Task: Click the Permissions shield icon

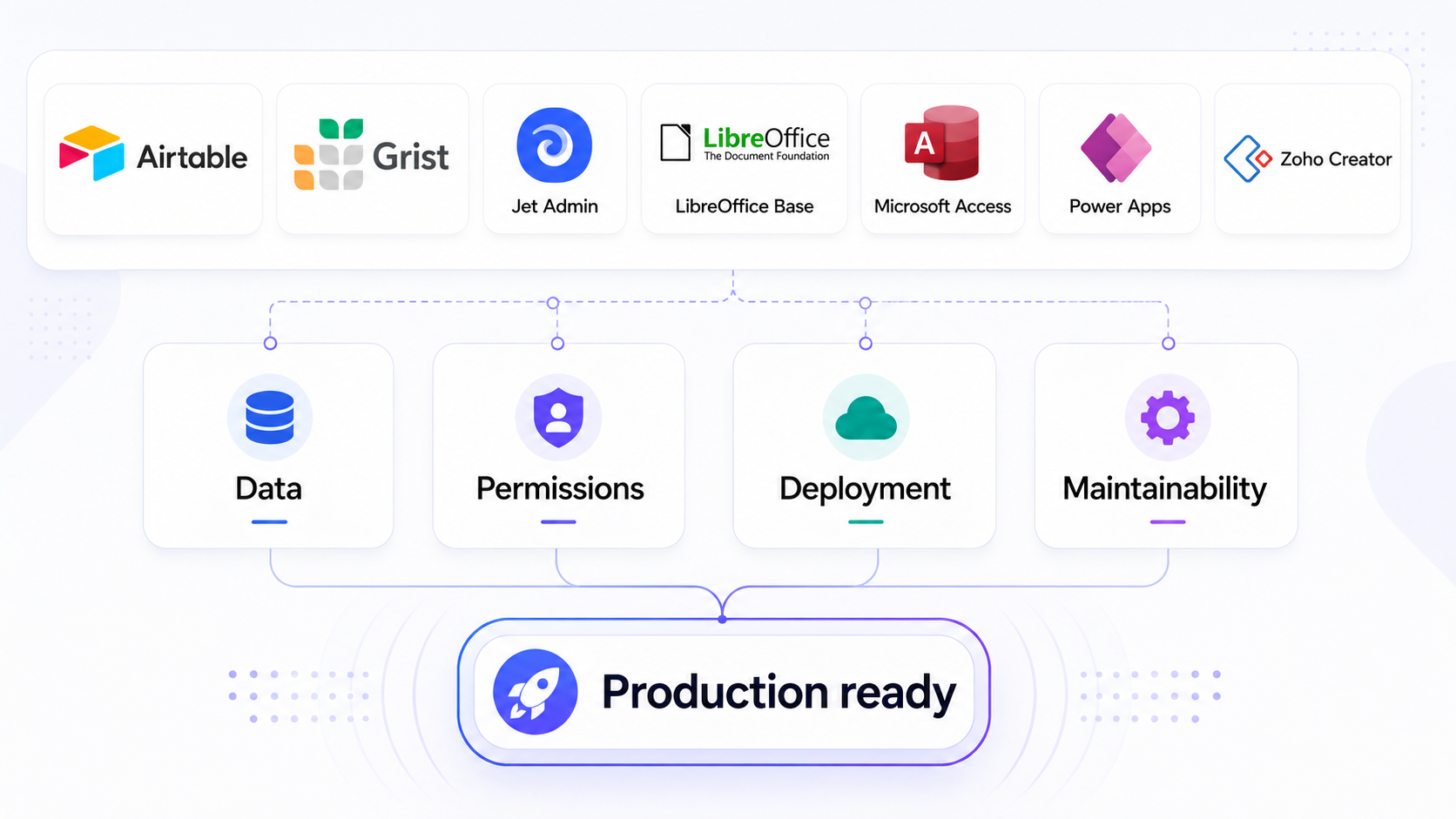Action: click(x=558, y=418)
